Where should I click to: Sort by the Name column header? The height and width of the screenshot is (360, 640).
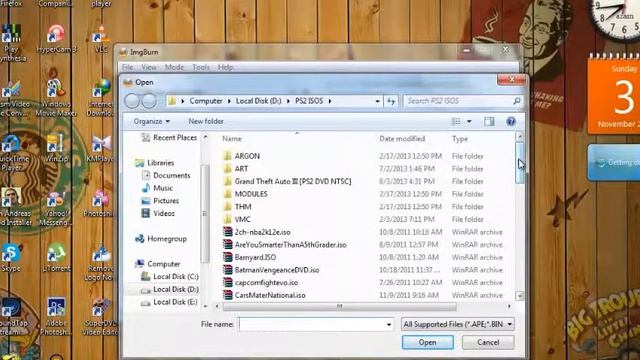(x=232, y=139)
